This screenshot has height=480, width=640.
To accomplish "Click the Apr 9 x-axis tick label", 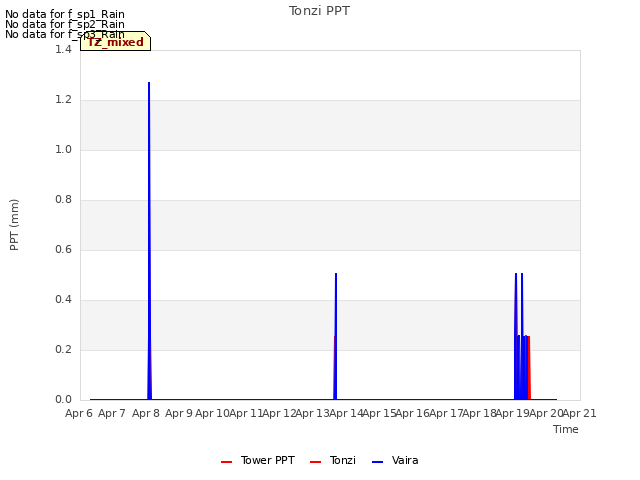I will pos(179,413).
